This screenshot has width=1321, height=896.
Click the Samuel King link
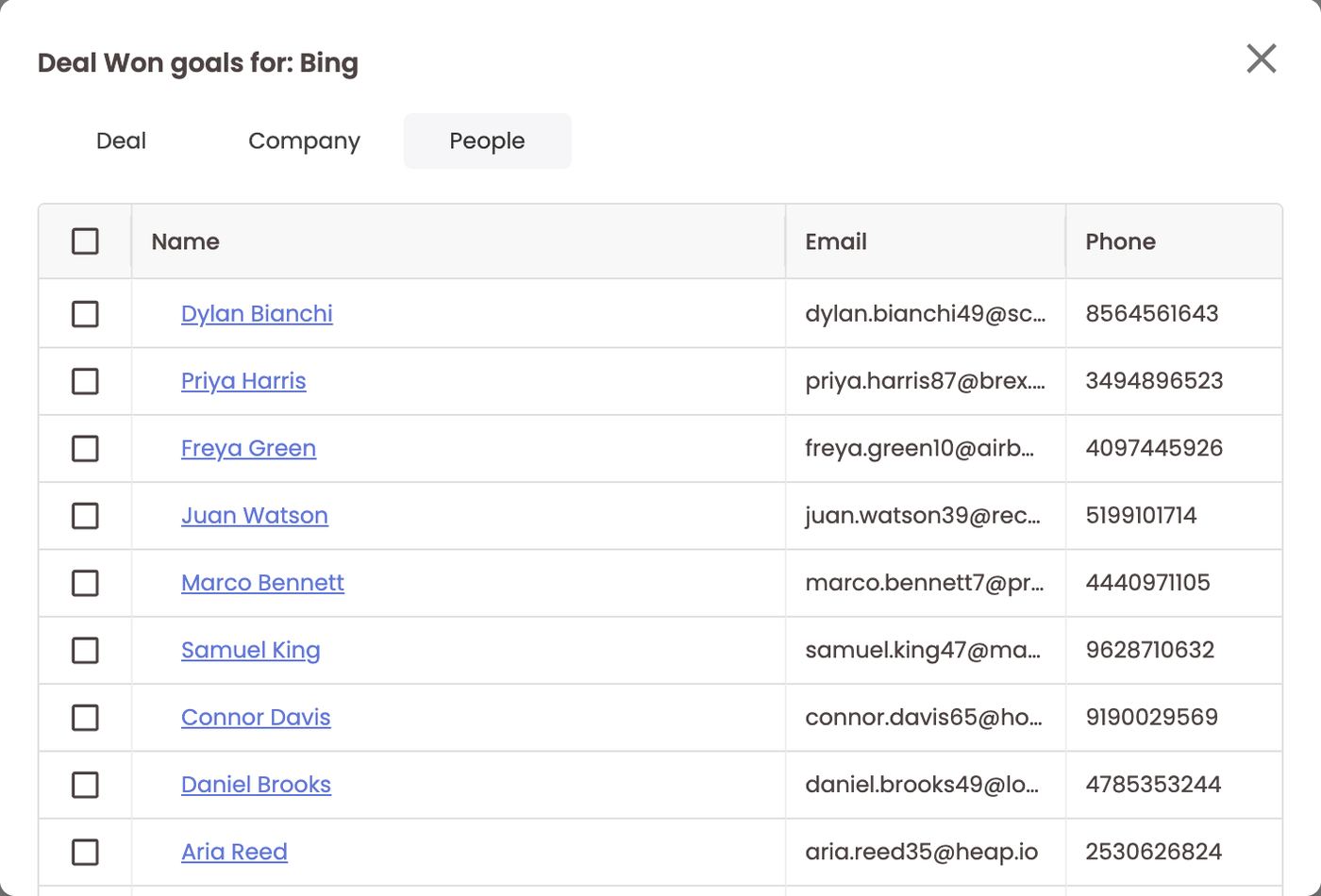click(251, 650)
